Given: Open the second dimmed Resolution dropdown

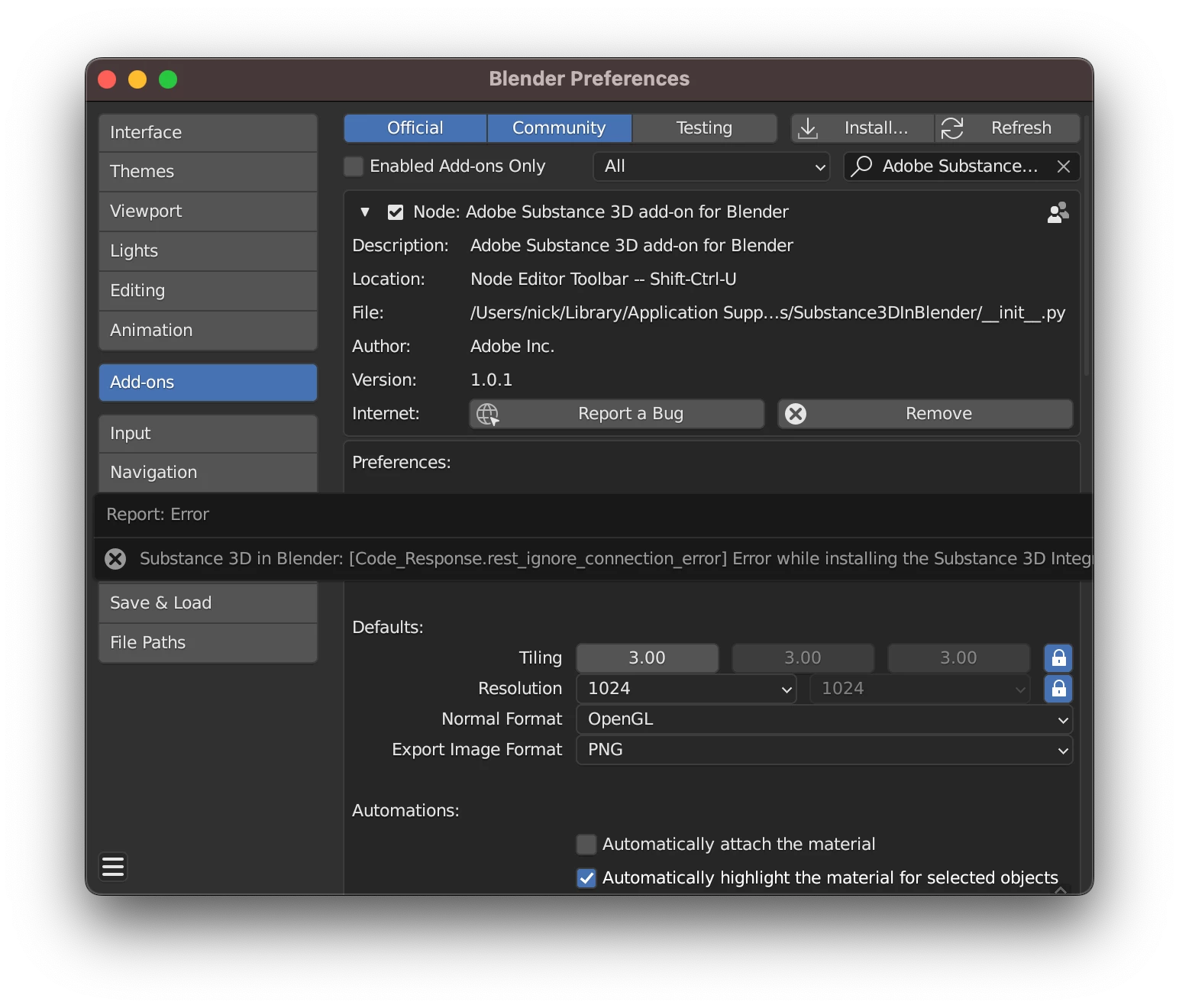Looking at the screenshot, I should (x=919, y=689).
